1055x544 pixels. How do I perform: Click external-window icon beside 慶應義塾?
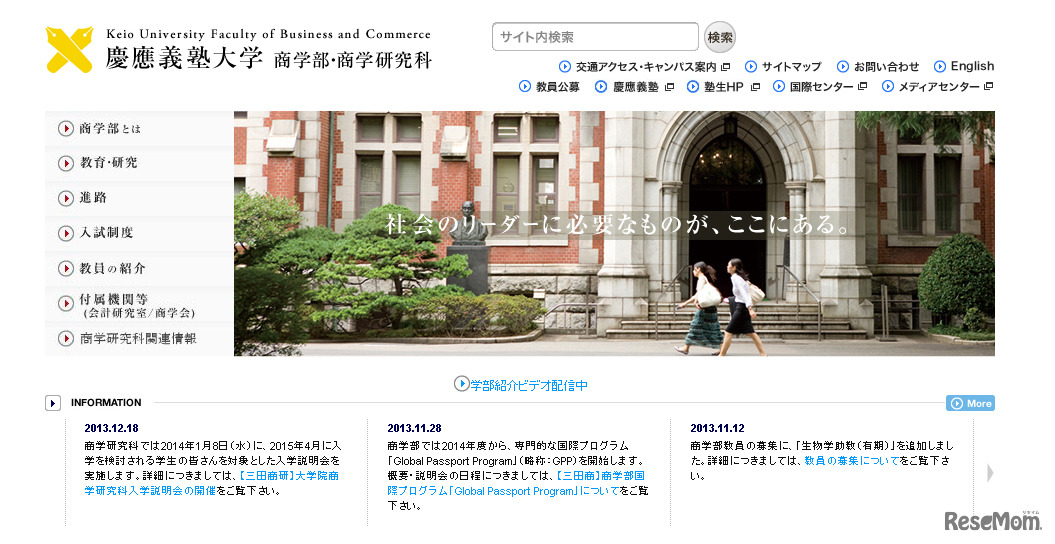point(669,87)
